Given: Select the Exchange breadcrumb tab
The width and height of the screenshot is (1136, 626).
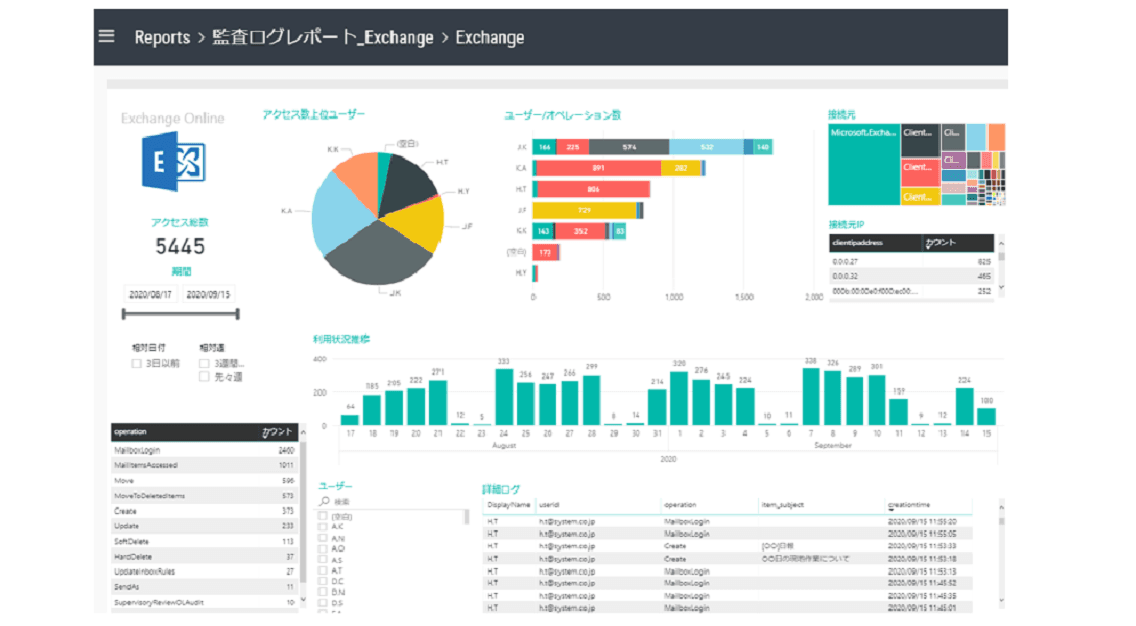Looking at the screenshot, I should (x=489, y=37).
